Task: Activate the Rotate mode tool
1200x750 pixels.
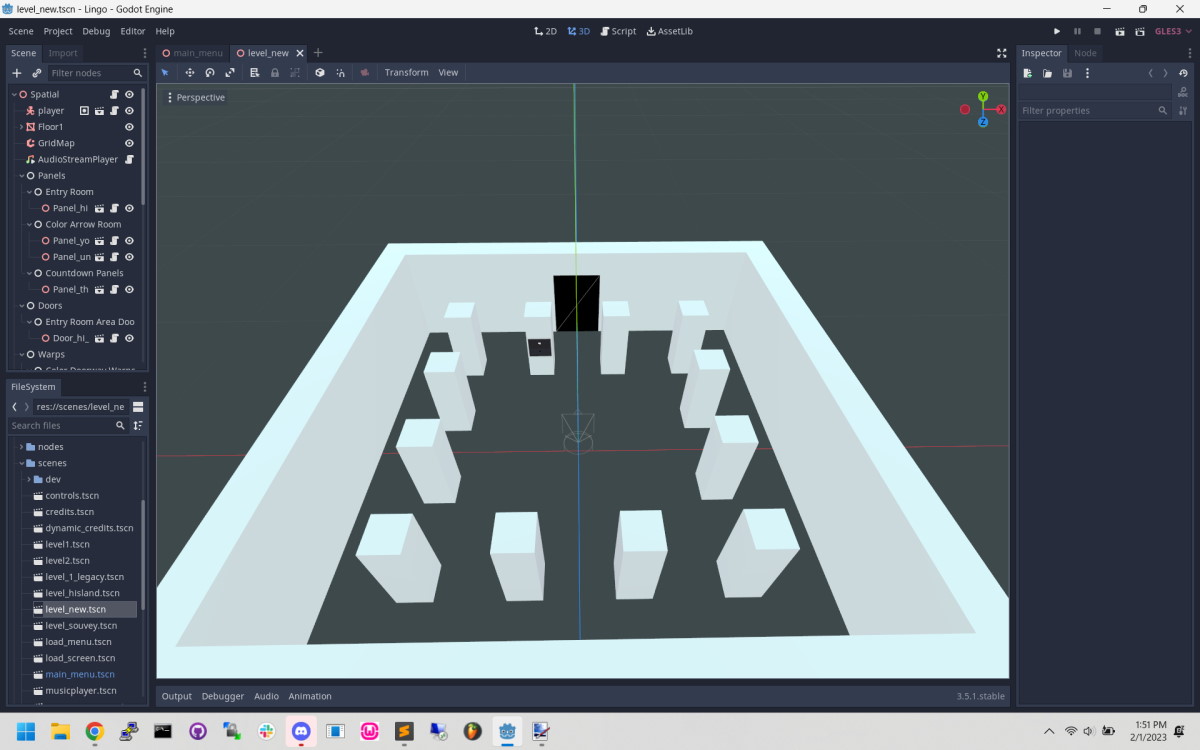Action: pyautogui.click(x=210, y=73)
